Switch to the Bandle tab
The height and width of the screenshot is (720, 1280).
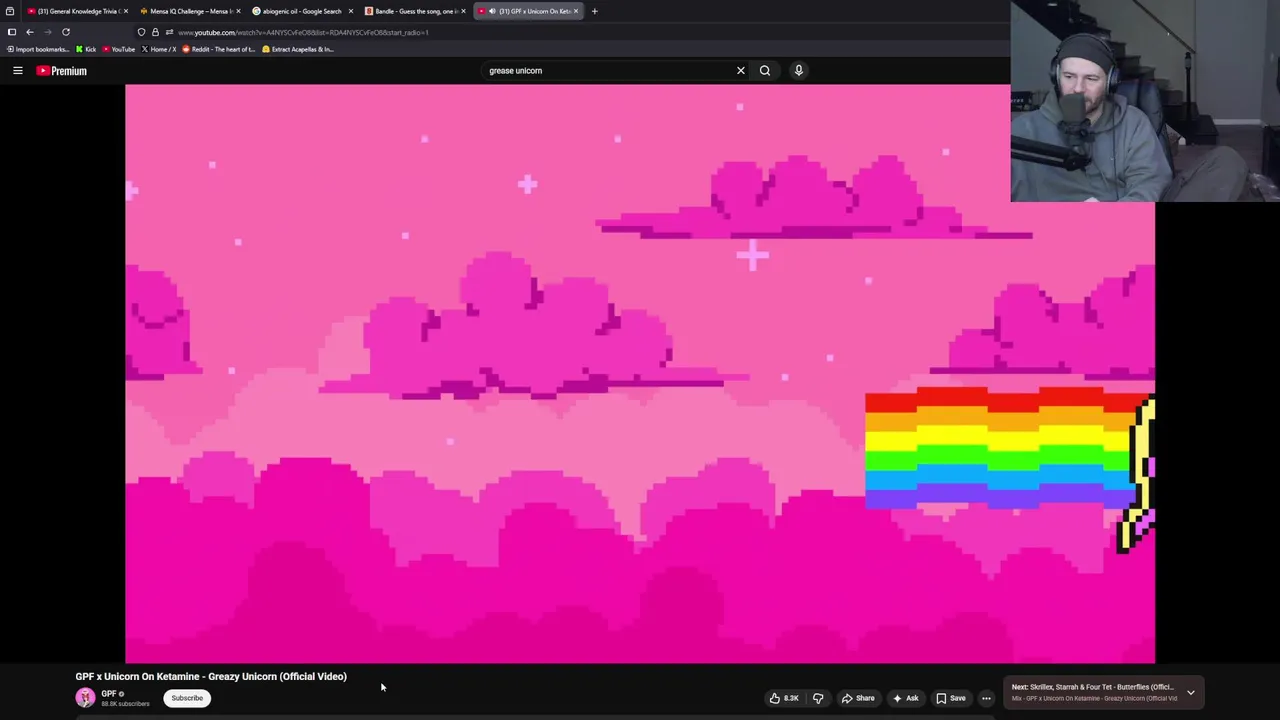[x=413, y=11]
